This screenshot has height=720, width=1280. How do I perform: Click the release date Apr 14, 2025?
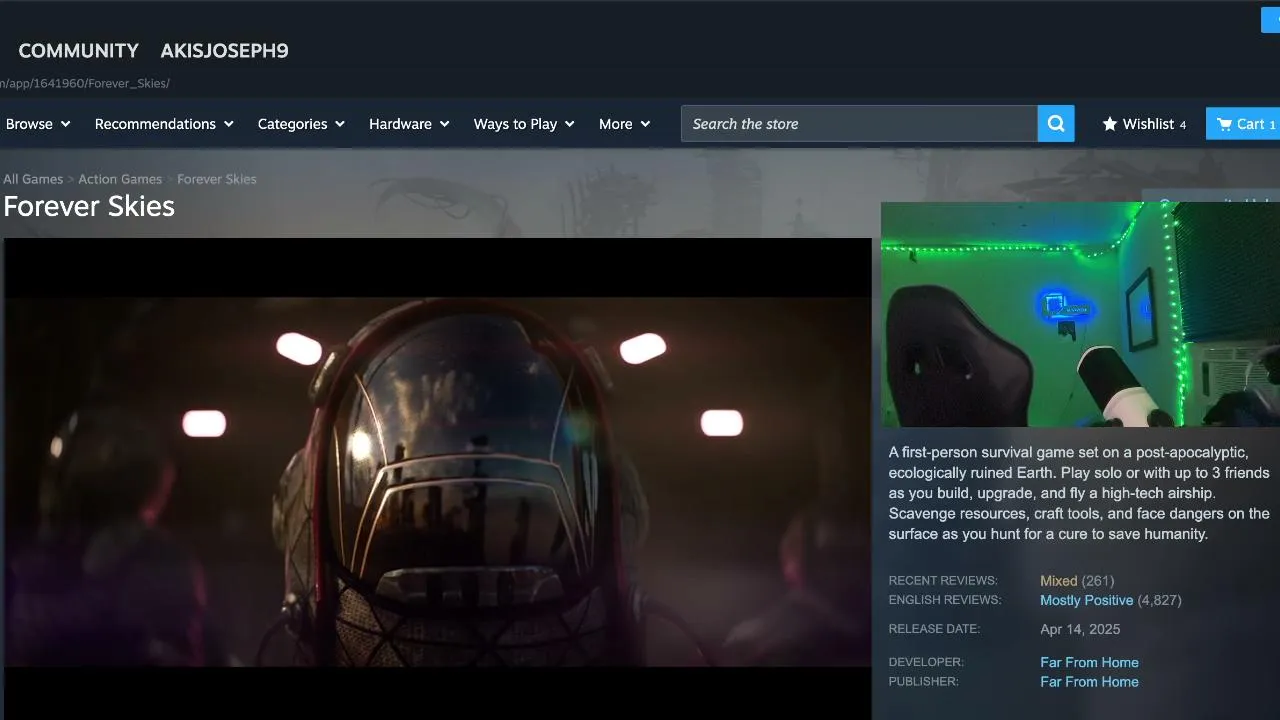(1080, 630)
